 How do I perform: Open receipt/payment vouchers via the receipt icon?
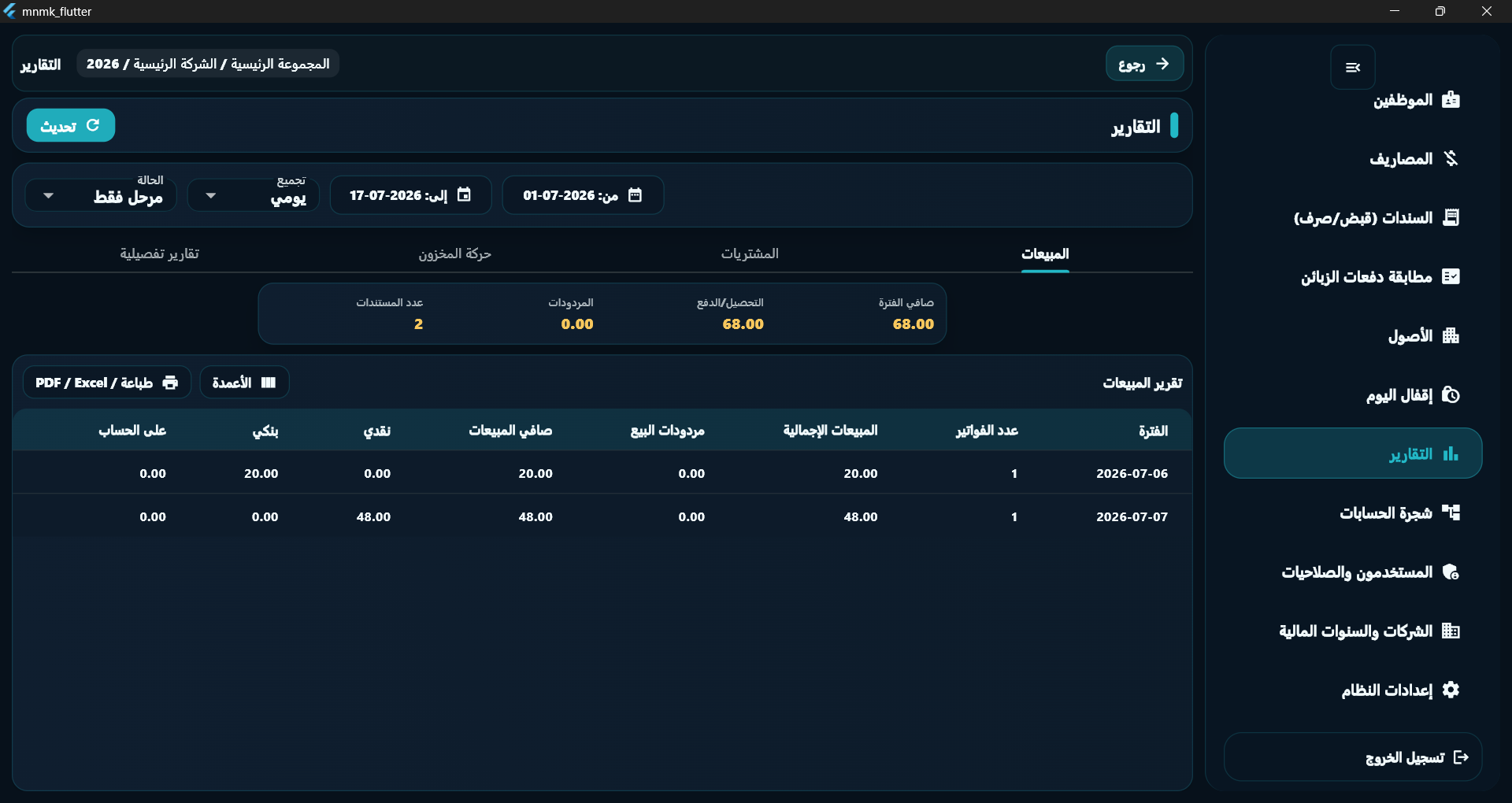(1451, 218)
